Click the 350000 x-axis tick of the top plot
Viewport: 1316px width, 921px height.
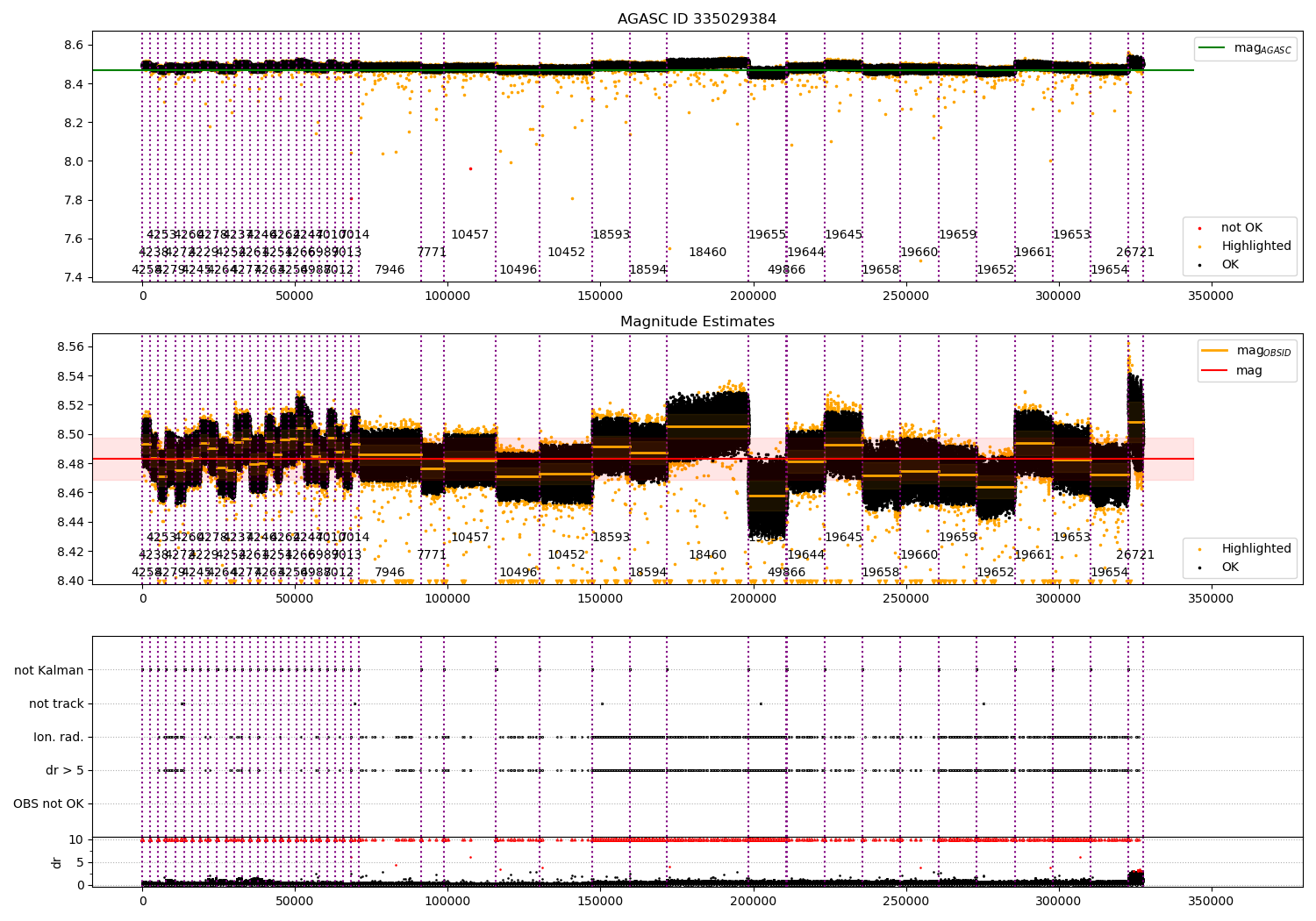1210,296
